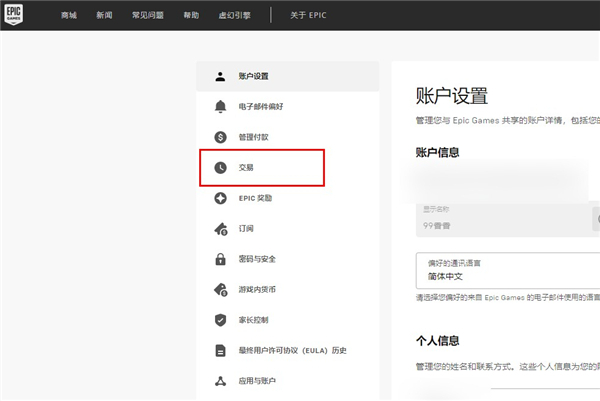Viewport: 600px width, 401px height.
Task: Click the 应用与账户 icon
Action: [x=220, y=381]
